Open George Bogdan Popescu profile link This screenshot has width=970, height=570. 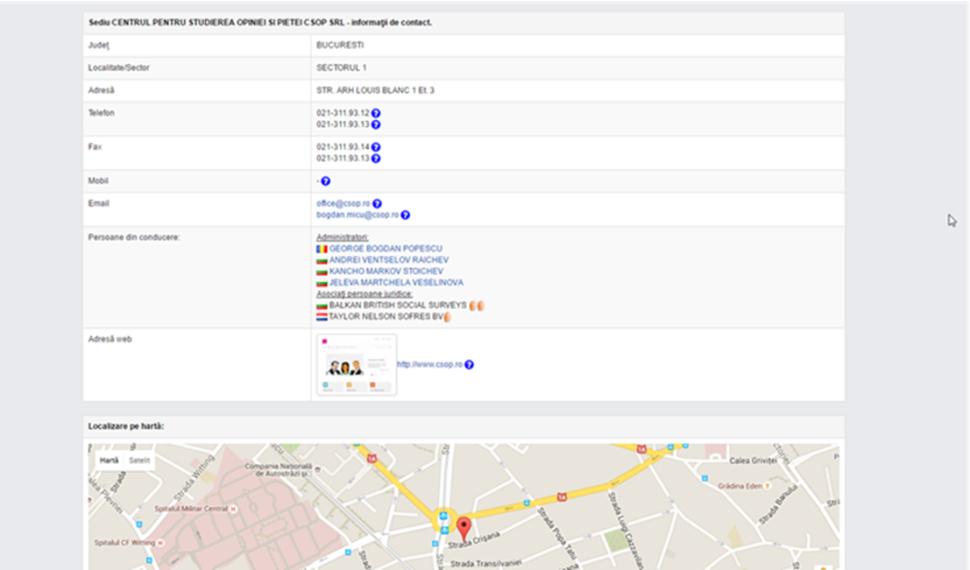(x=385, y=248)
